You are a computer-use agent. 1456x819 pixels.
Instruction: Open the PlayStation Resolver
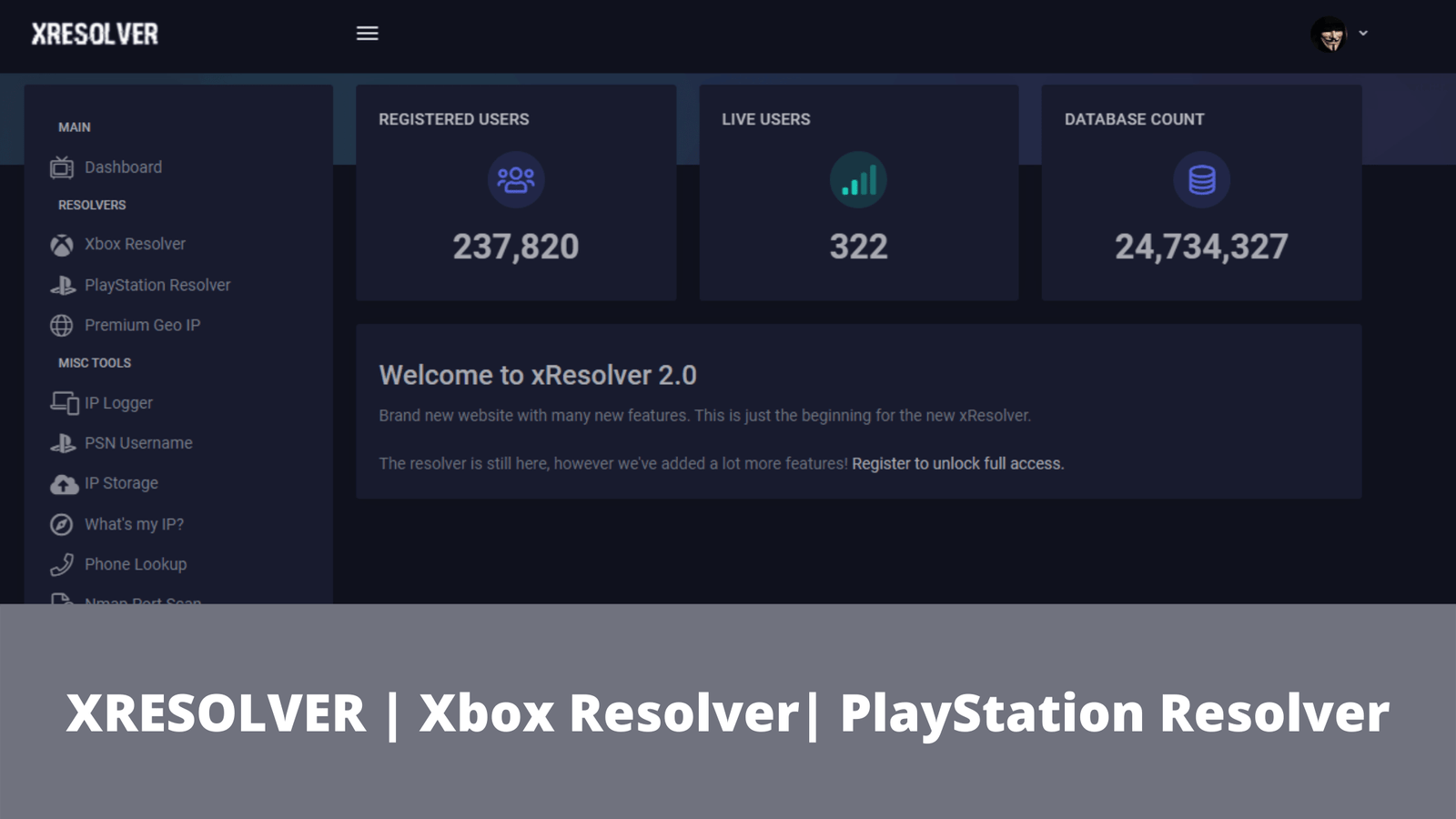tap(157, 284)
